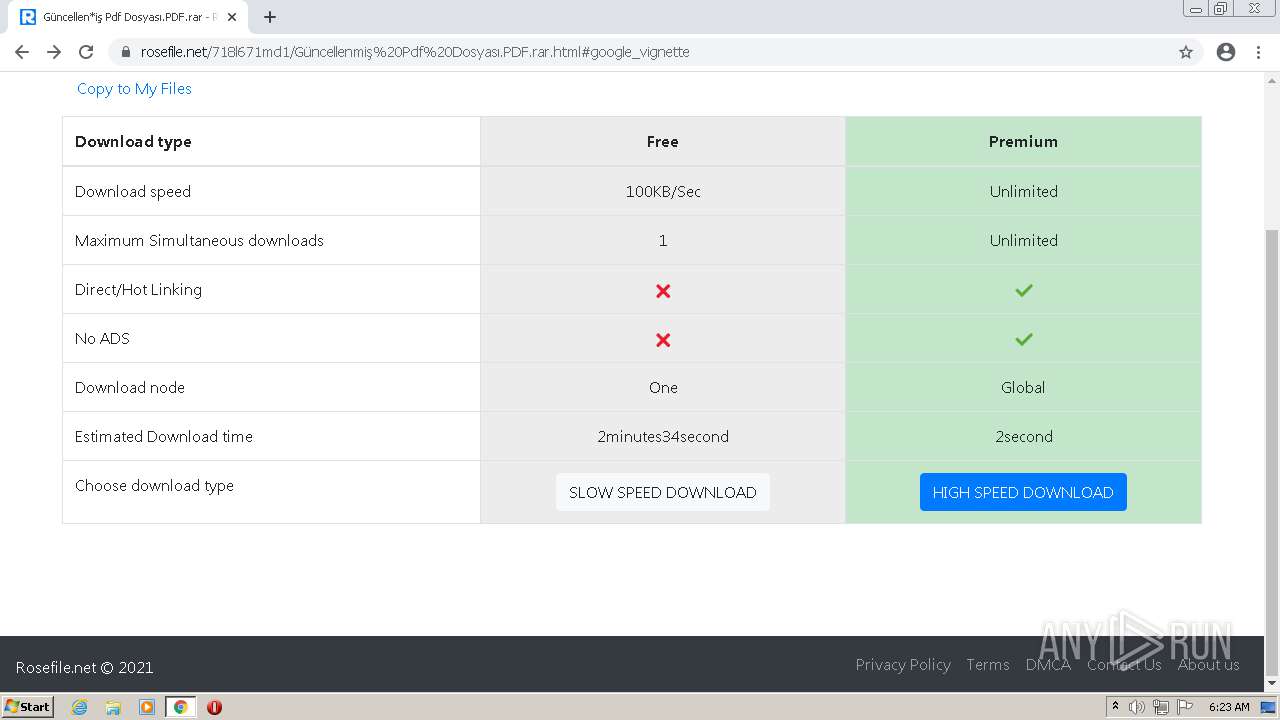Image resolution: width=1280 pixels, height=720 pixels.
Task: Select the Premium 2second estimate cell
Action: tap(1023, 436)
